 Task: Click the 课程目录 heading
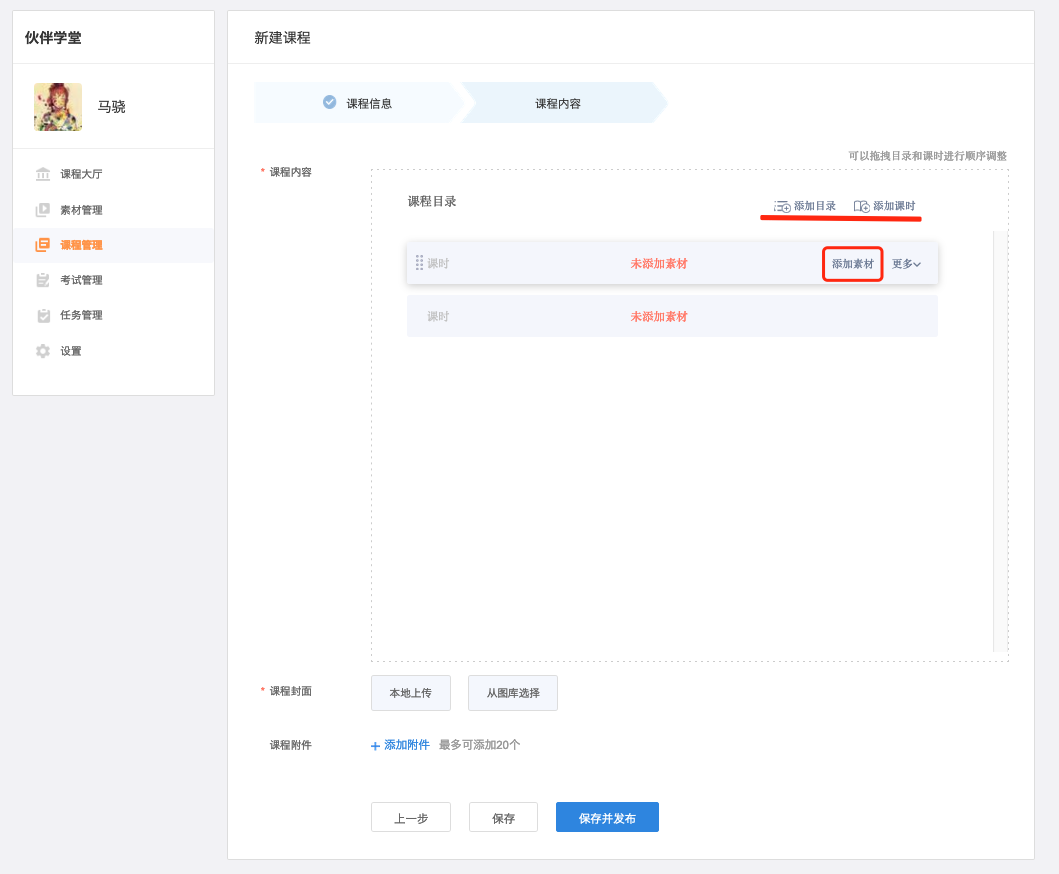pyautogui.click(x=432, y=201)
